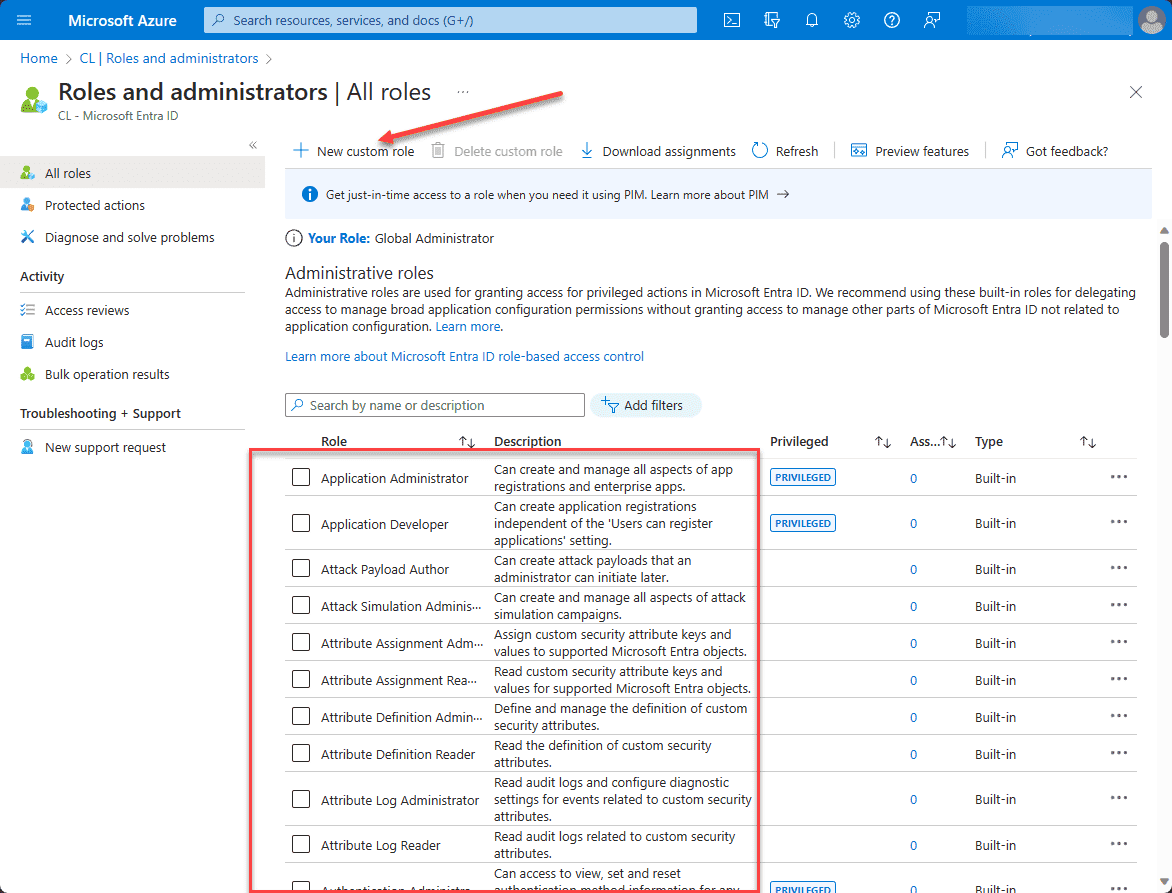Click the CL | Roles and administrators breadcrumb
This screenshot has height=893, width=1172.
click(169, 58)
